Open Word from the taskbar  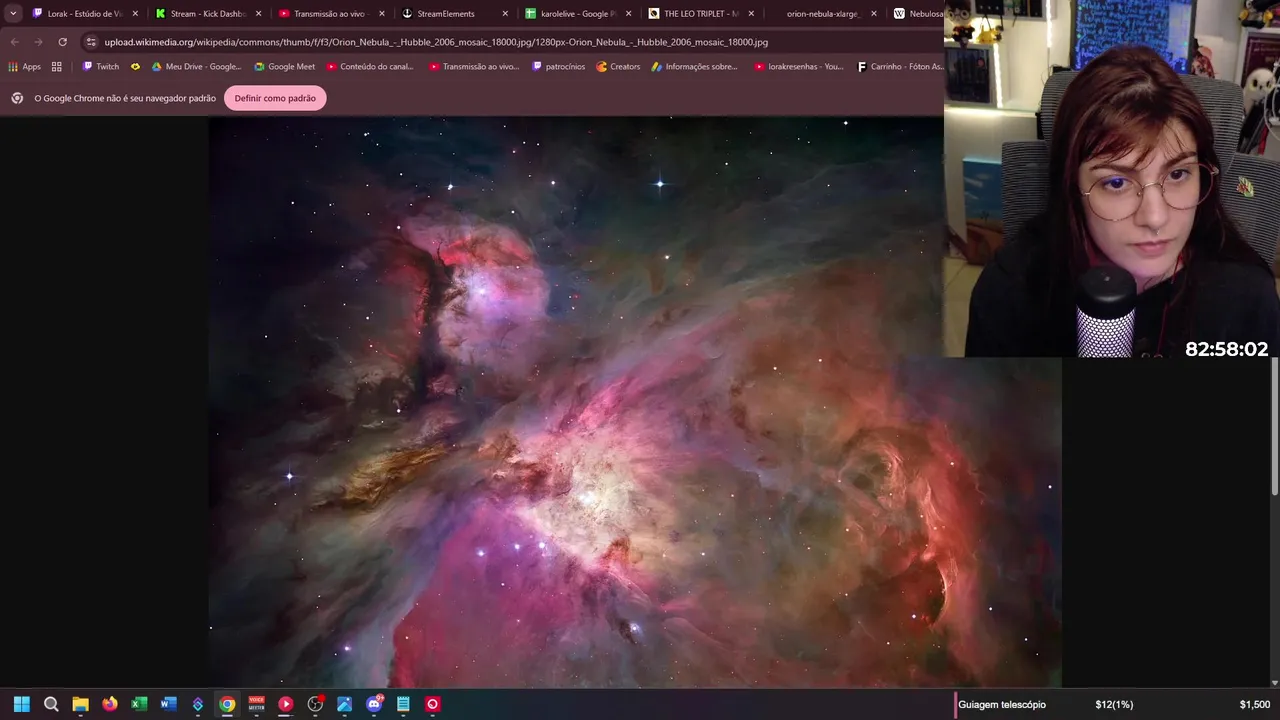coord(168,704)
